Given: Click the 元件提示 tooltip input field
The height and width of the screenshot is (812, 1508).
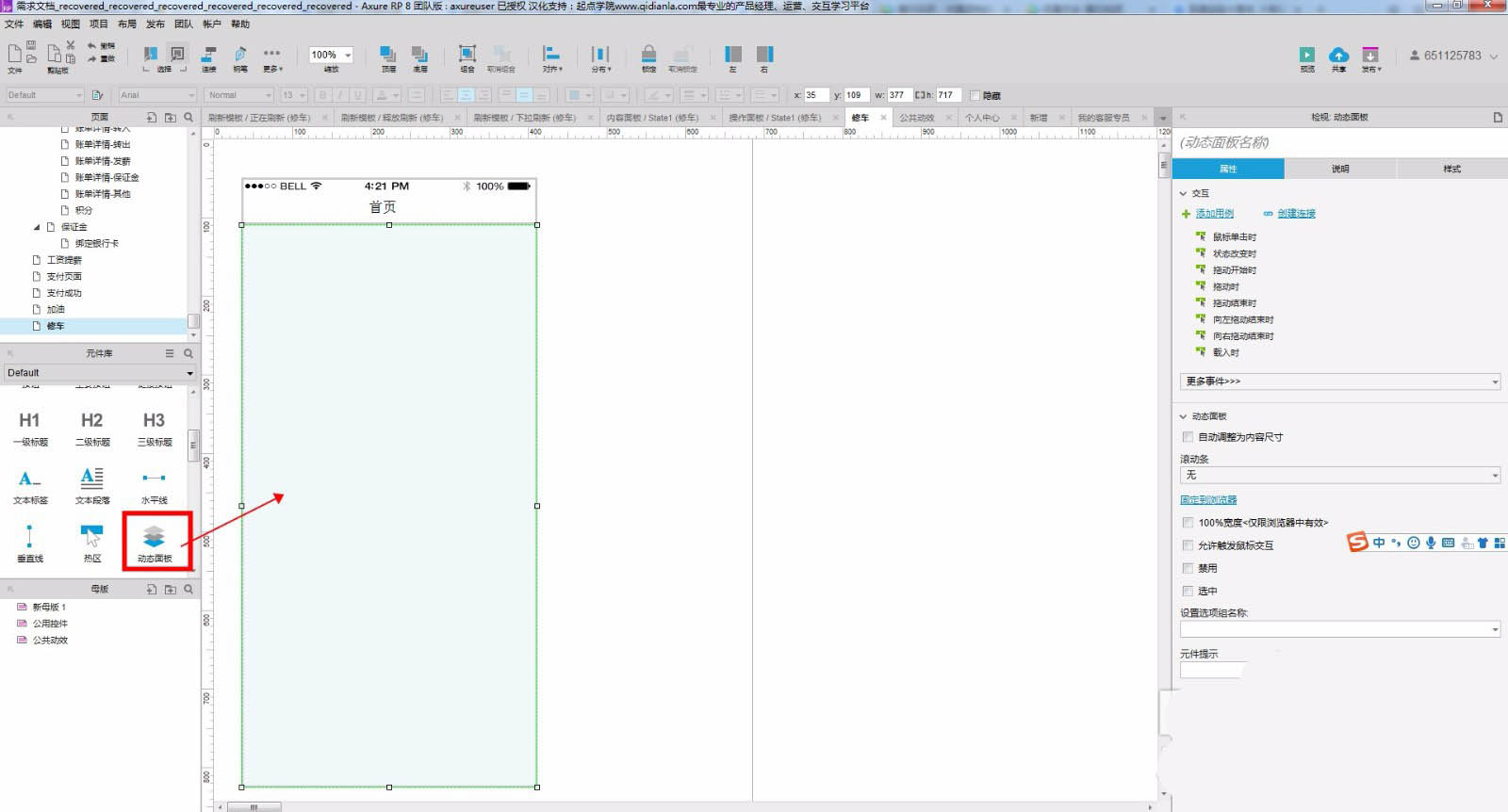Looking at the screenshot, I should [x=1212, y=670].
